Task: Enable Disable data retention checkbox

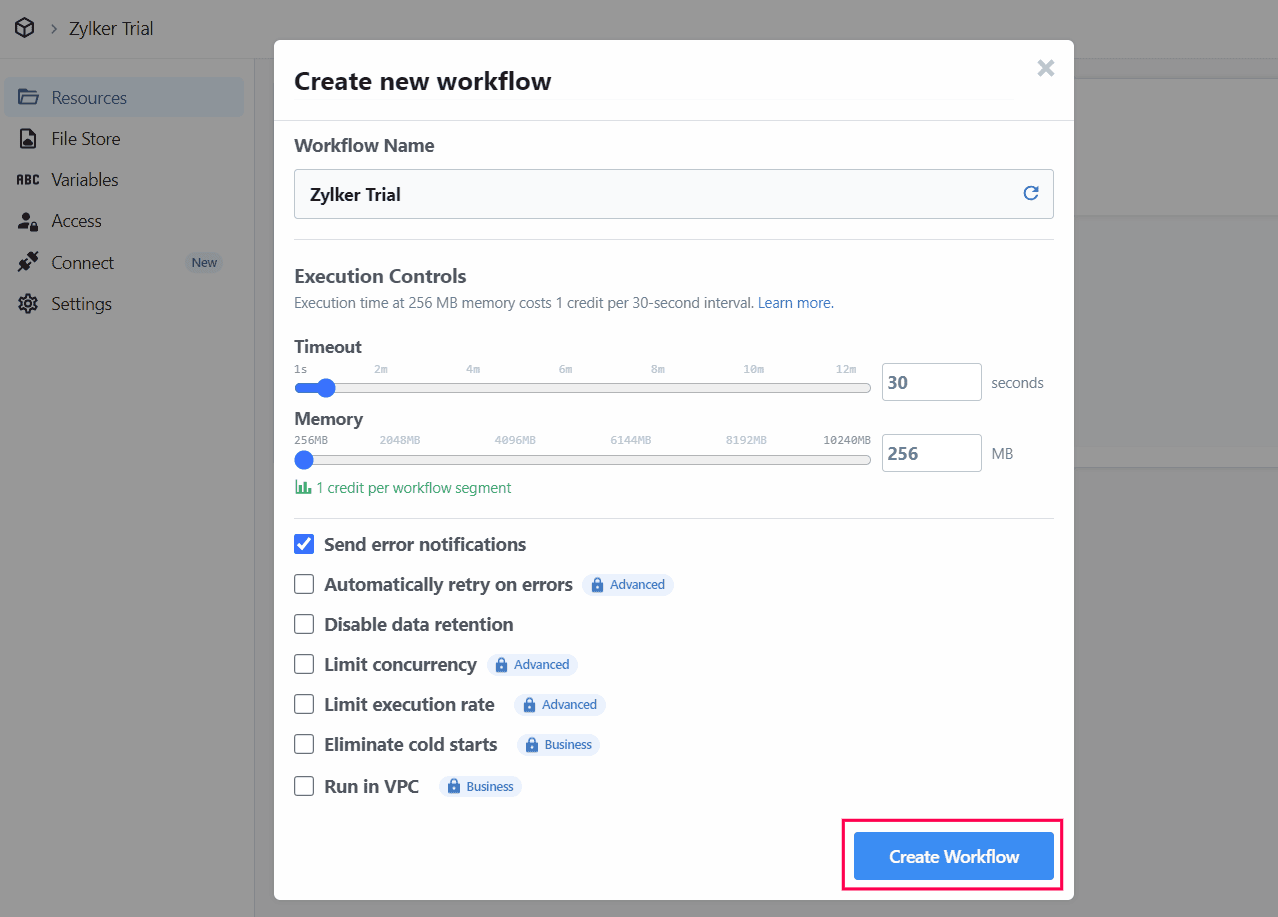Action: click(304, 624)
